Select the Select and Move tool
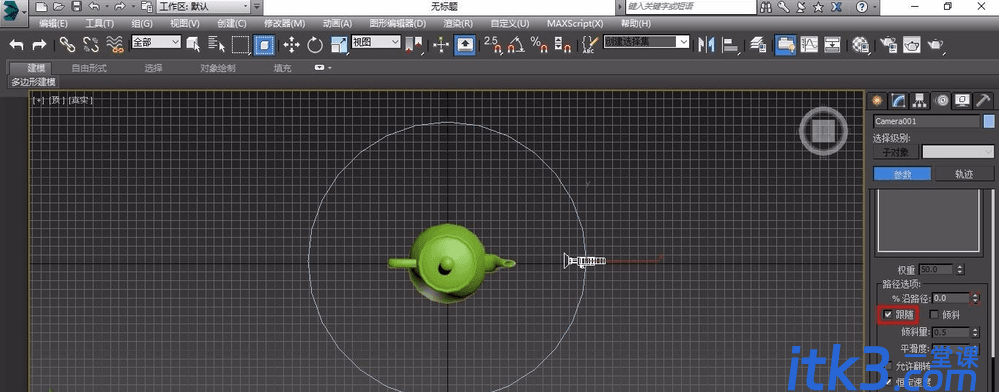This screenshot has width=999, height=392. 292,44
